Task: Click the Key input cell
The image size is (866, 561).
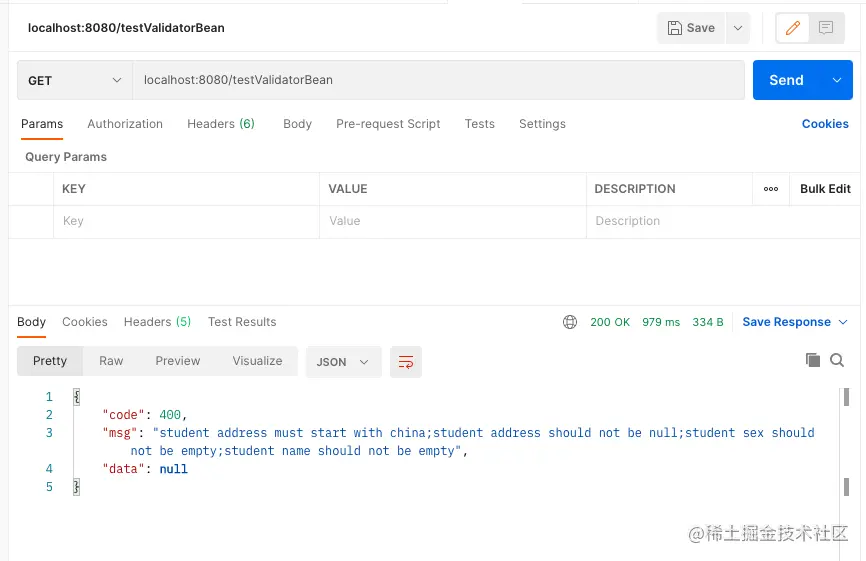Action: point(187,221)
